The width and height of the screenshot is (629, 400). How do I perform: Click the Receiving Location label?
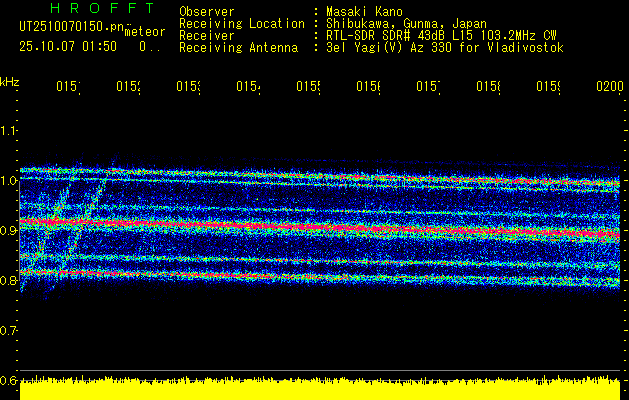[x=241, y=23]
